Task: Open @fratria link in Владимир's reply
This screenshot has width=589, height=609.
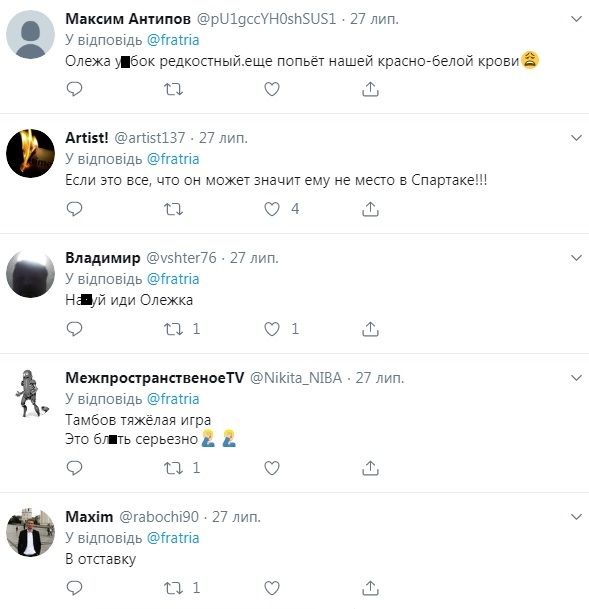Action: click(x=173, y=279)
